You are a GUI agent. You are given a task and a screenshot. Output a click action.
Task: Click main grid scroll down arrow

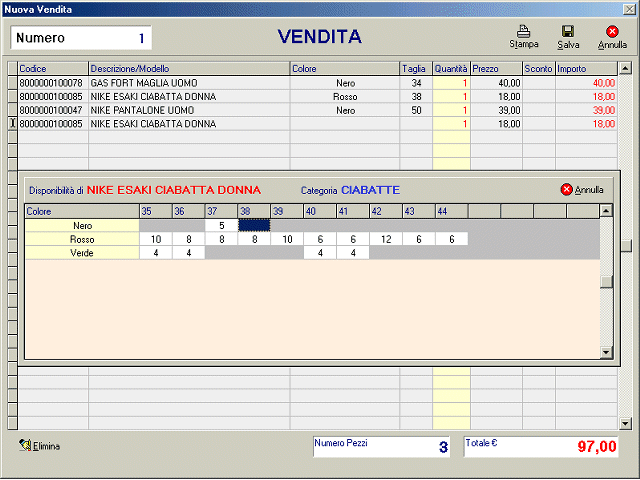(x=625, y=424)
